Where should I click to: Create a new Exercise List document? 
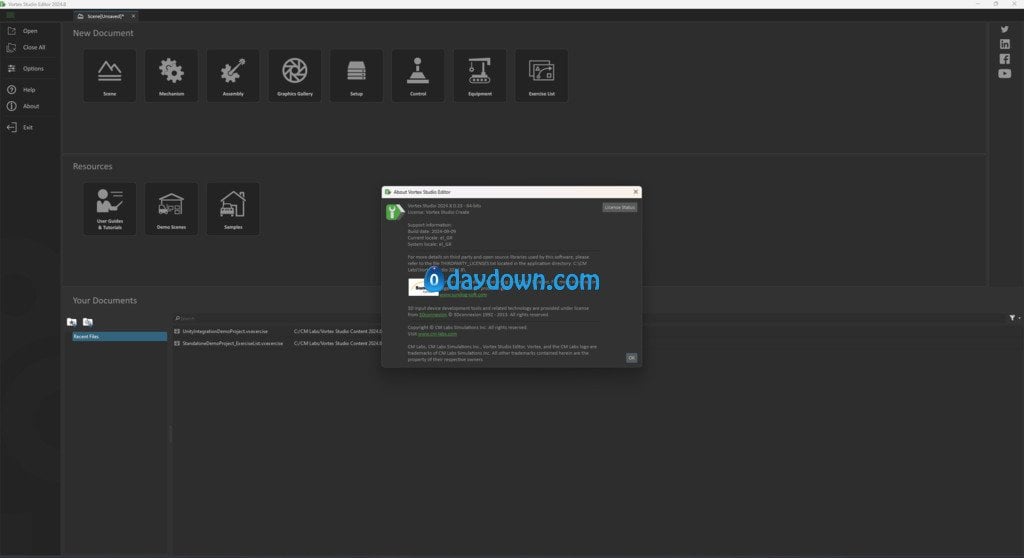[541, 76]
